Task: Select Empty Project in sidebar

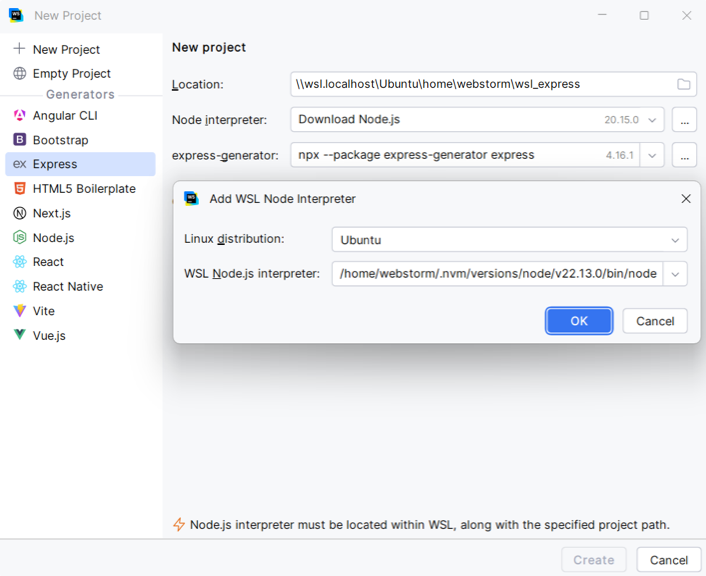Action: pyautogui.click(x=71, y=74)
